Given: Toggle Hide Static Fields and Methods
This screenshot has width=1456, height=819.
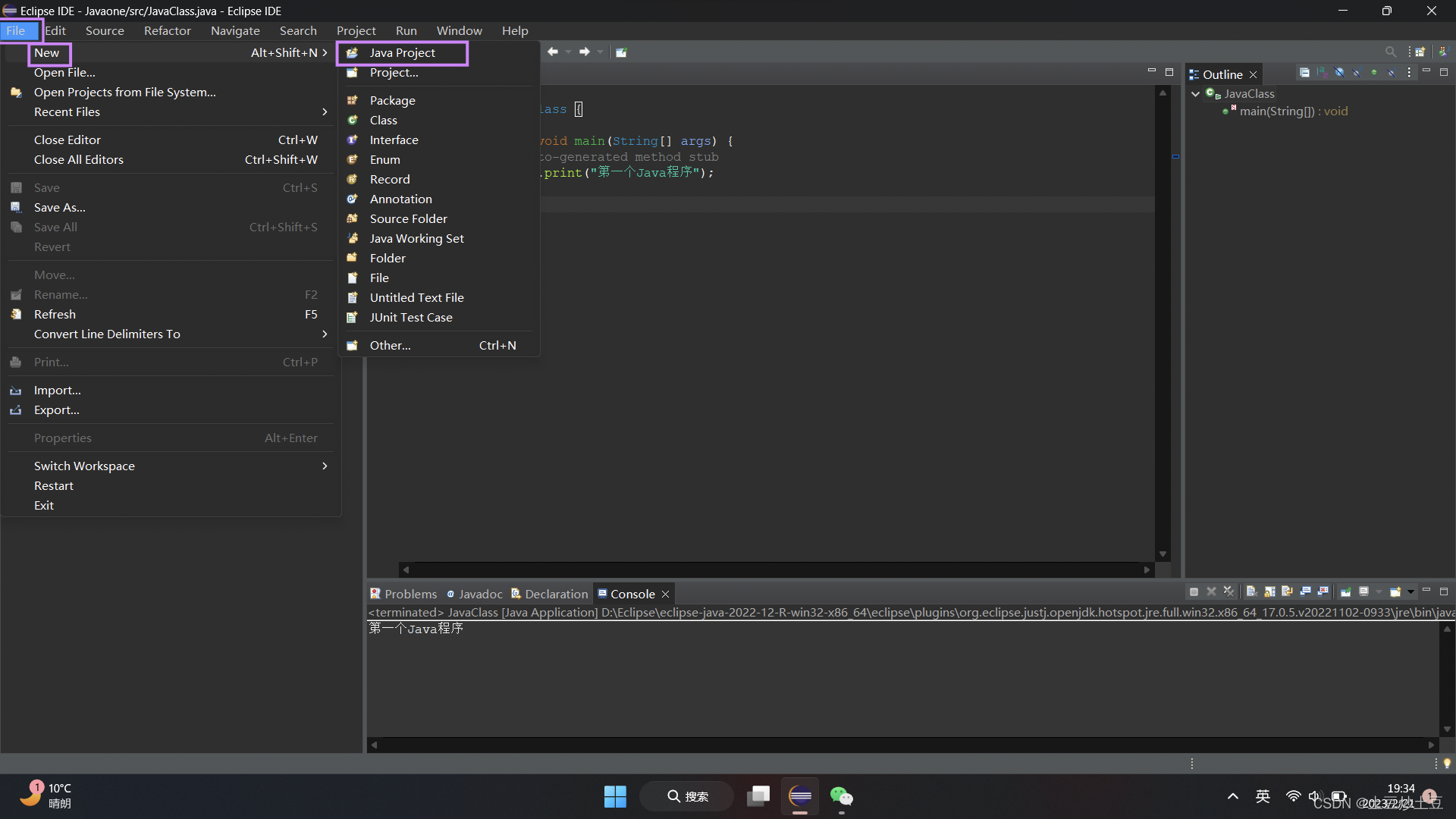Looking at the screenshot, I should click(1357, 73).
